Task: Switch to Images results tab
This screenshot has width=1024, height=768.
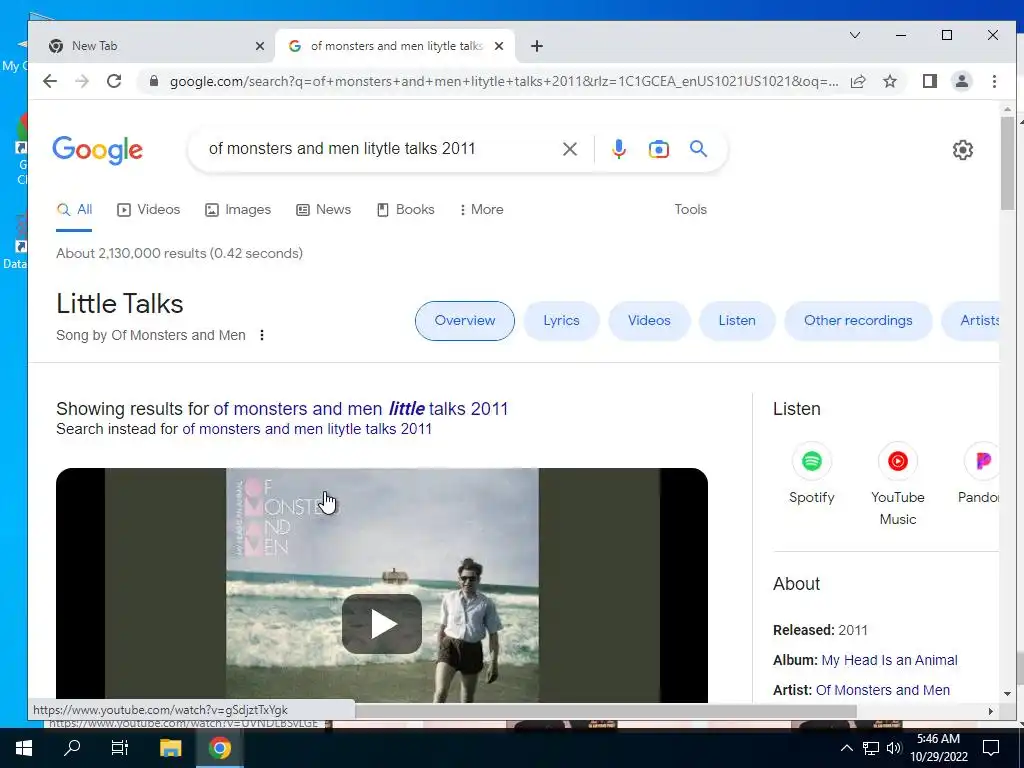Action: (238, 210)
